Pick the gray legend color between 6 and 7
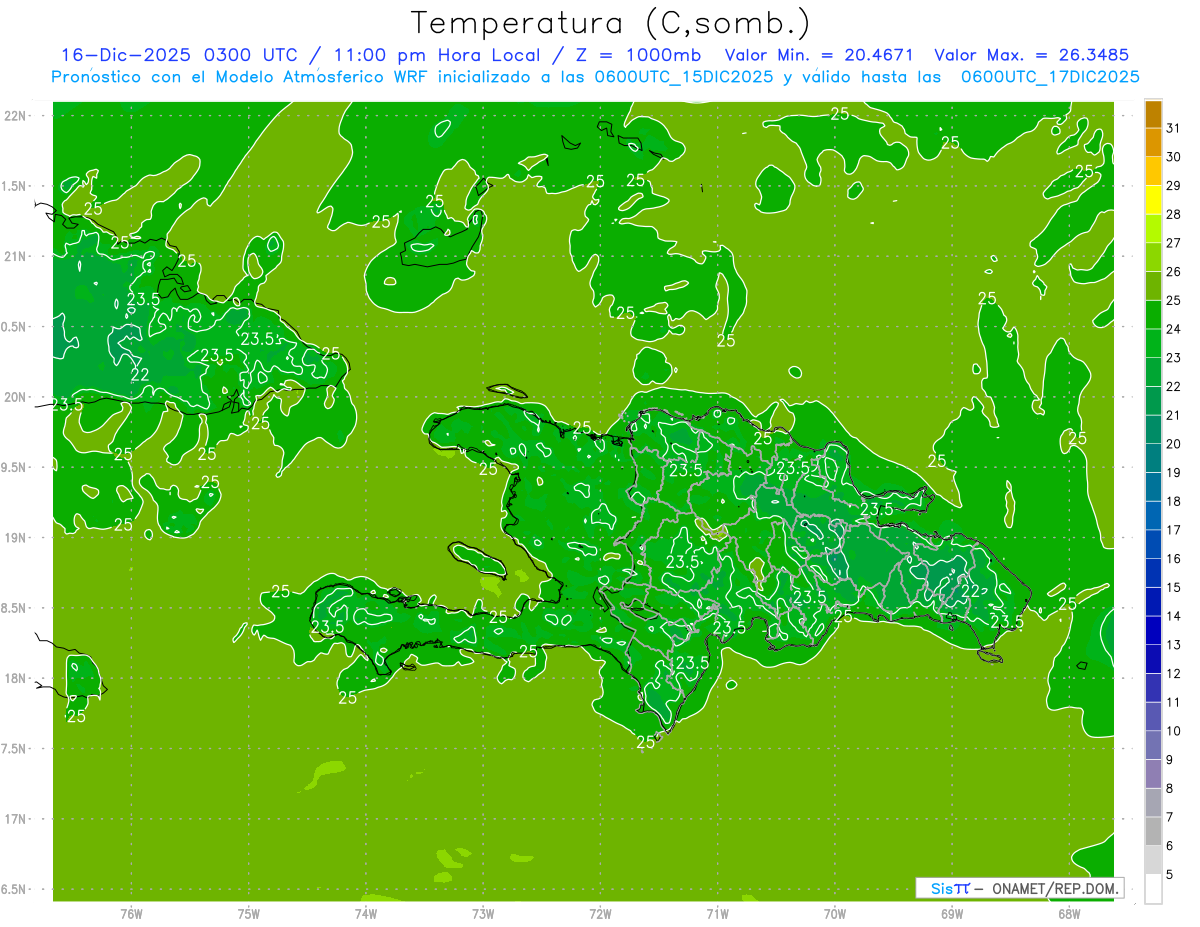Image resolution: width=1200 pixels, height=927 pixels. [x=1153, y=831]
